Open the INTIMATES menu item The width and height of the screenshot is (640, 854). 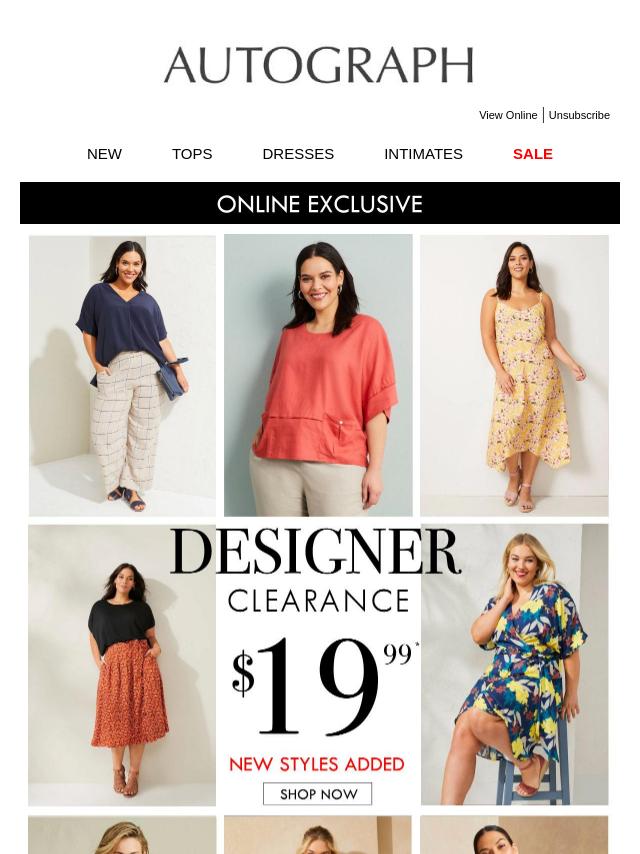[x=423, y=154]
